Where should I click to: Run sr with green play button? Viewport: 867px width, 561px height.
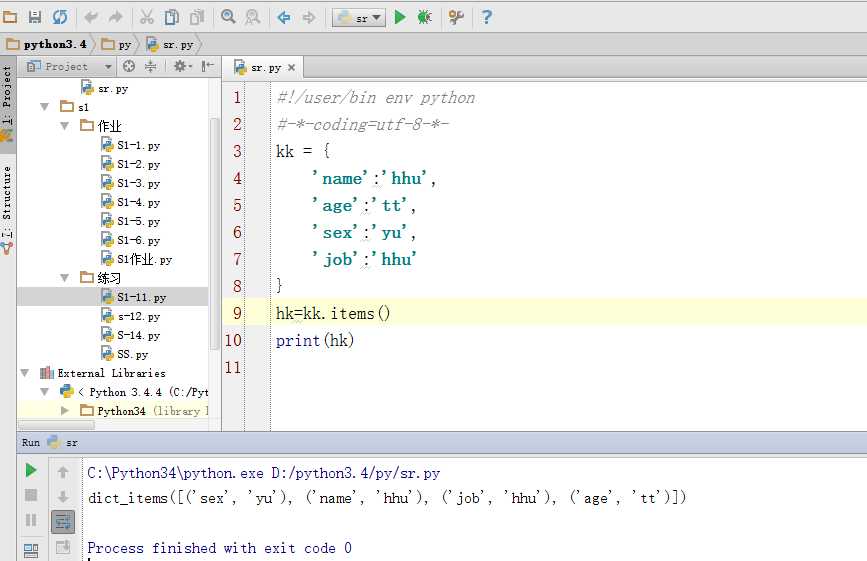400,18
